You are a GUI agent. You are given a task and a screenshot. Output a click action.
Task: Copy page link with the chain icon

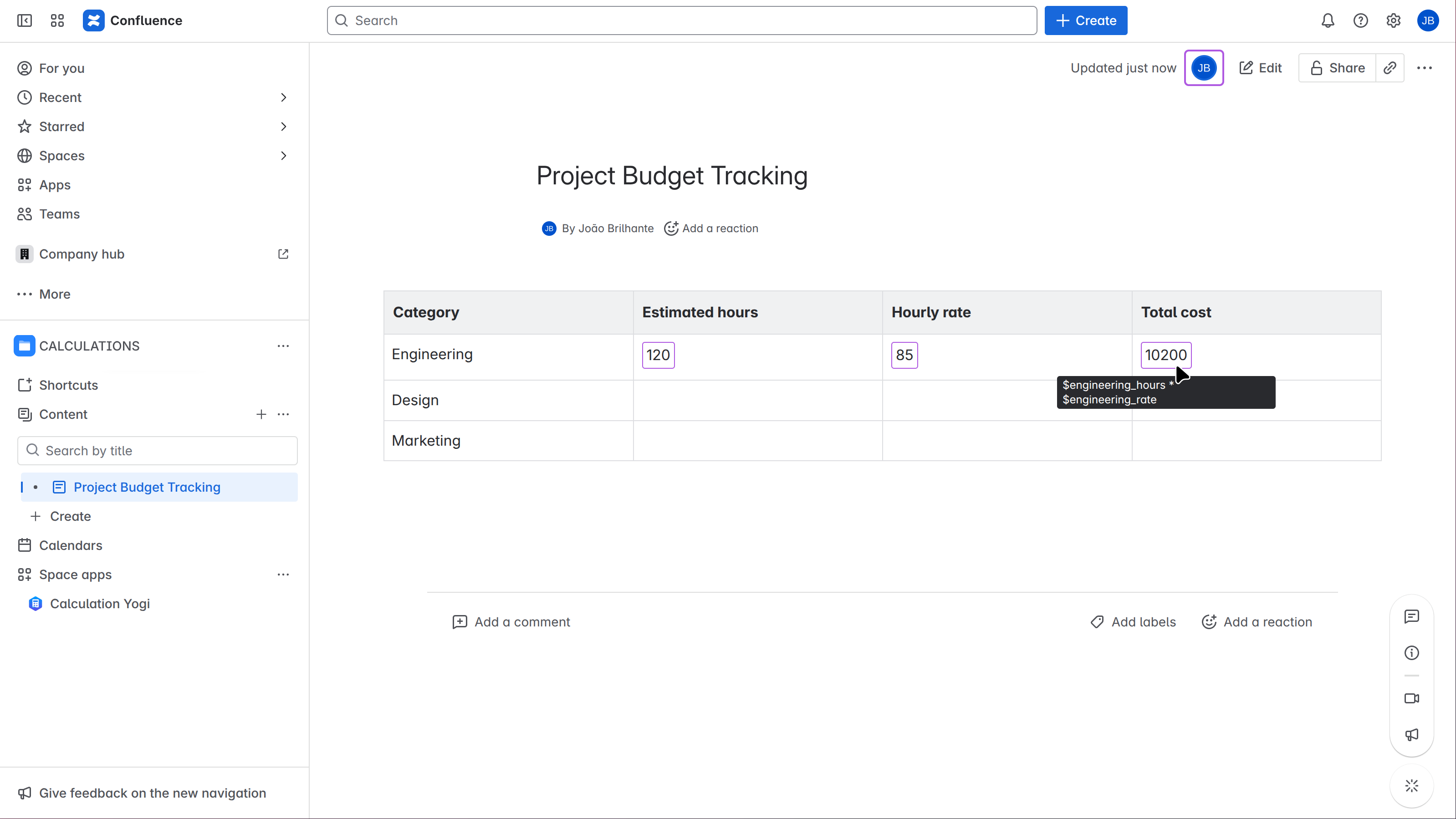coord(1390,68)
